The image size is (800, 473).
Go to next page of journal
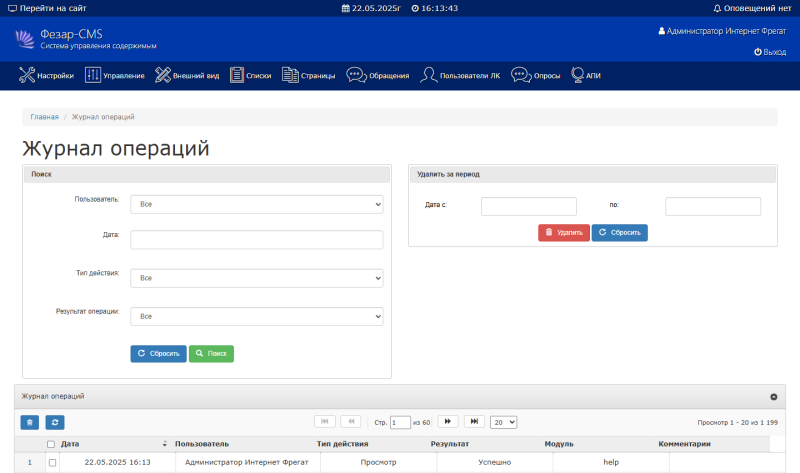pyautogui.click(x=449, y=422)
